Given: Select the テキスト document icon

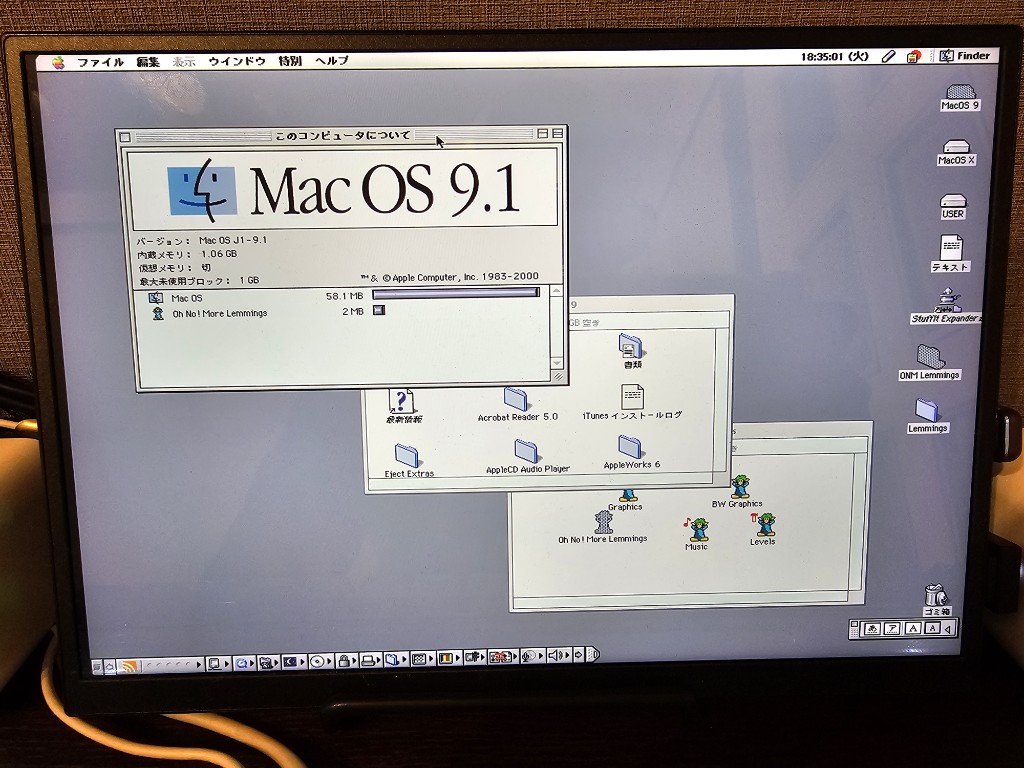Looking at the screenshot, I should 951,253.
